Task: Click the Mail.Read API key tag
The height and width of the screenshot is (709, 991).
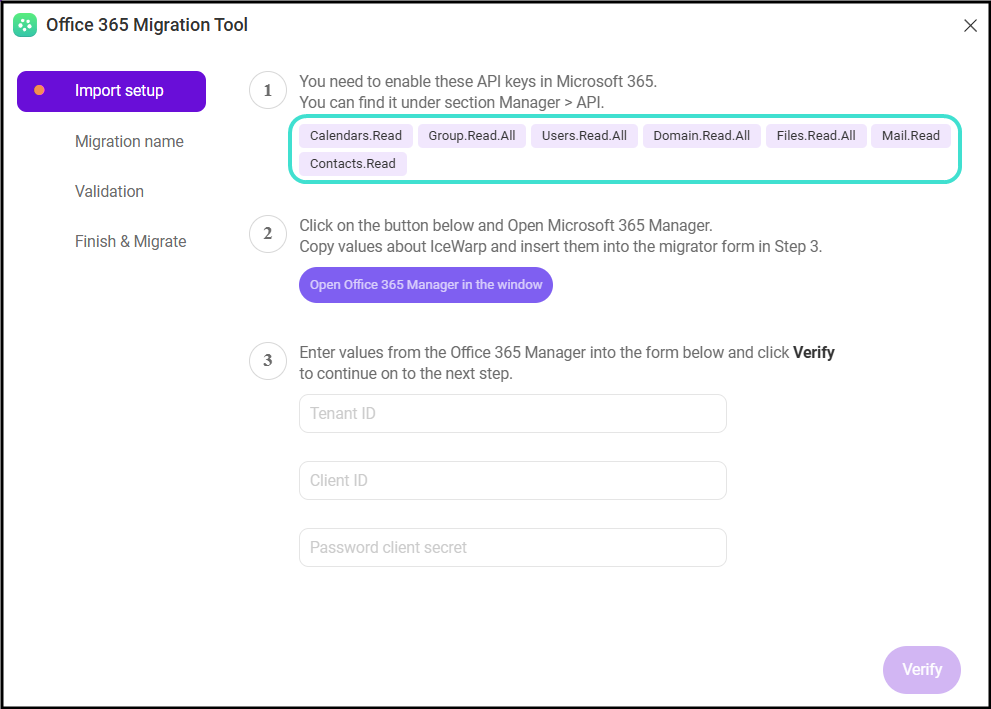Action: coord(911,136)
